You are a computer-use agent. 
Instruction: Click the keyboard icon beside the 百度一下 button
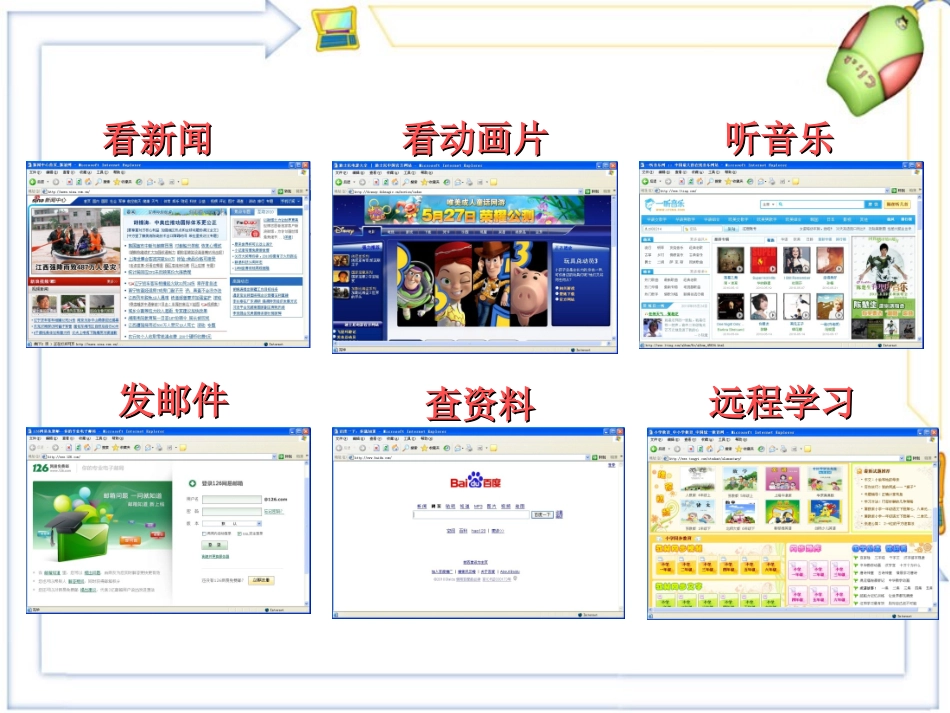click(559, 514)
